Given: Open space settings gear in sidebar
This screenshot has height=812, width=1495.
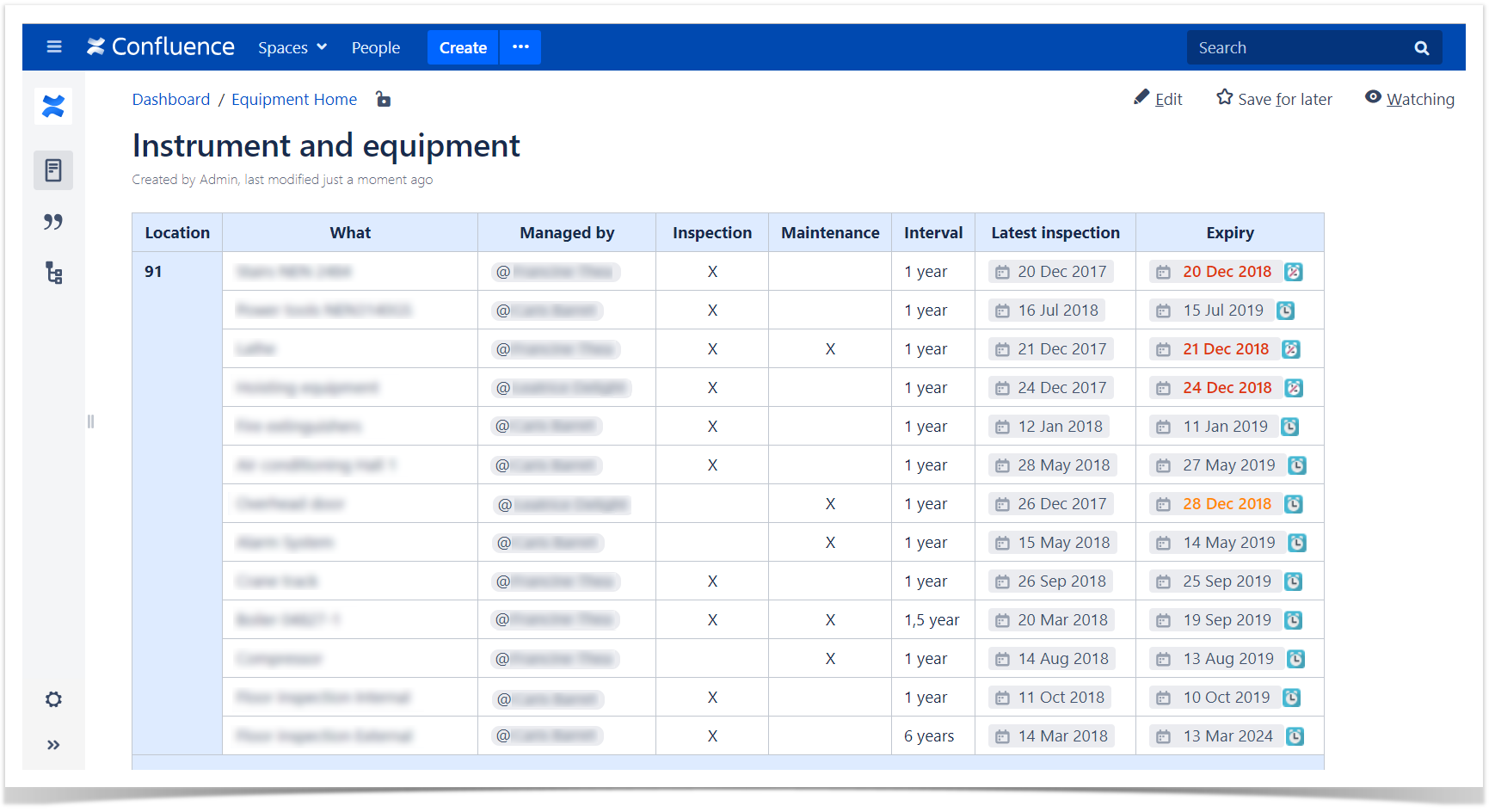Looking at the screenshot, I should click(x=53, y=699).
